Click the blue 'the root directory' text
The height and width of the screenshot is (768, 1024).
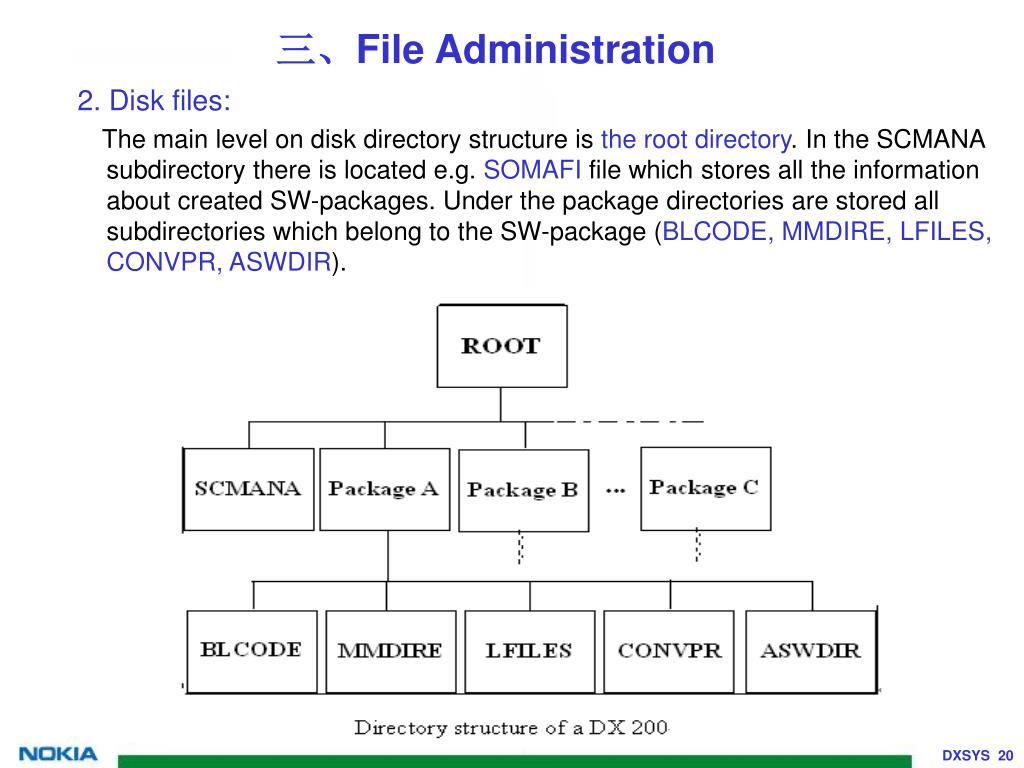pos(696,139)
